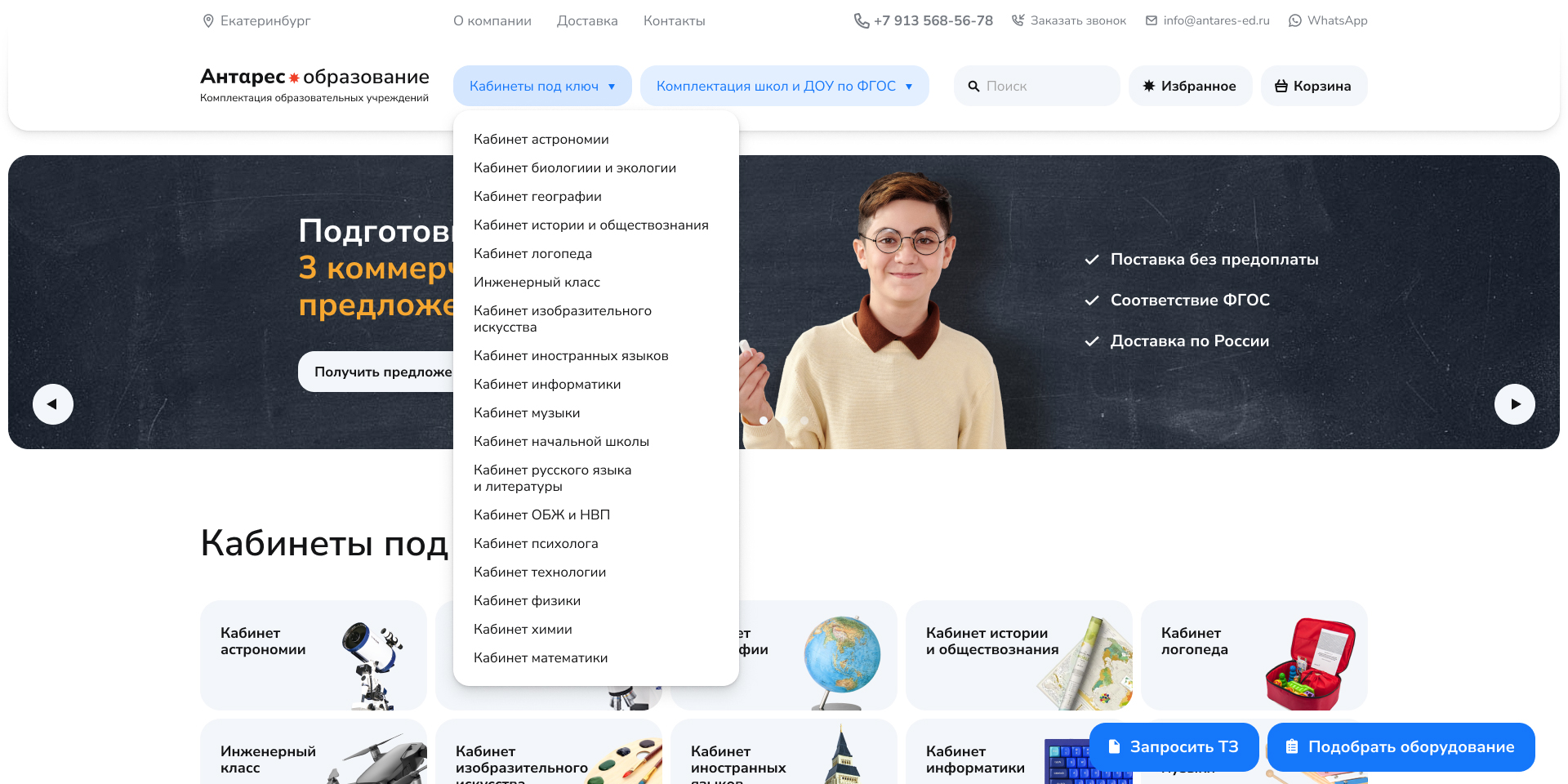Click the phone handset icon
The image size is (1568, 784).
(x=862, y=20)
